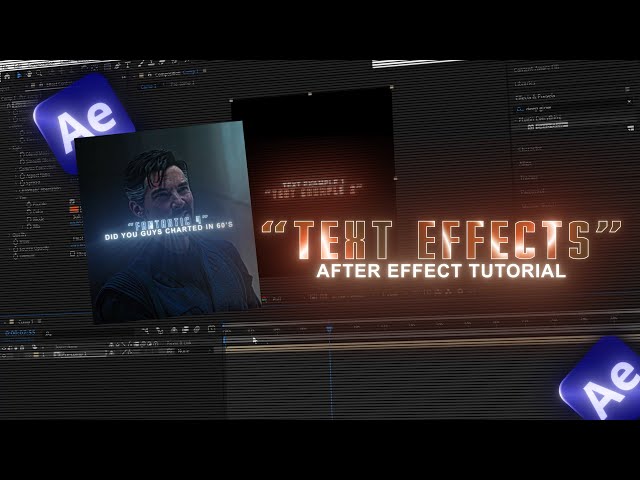640x480 pixels.
Task: Clear the Effects & Presets search with X
Action: click(x=630, y=101)
